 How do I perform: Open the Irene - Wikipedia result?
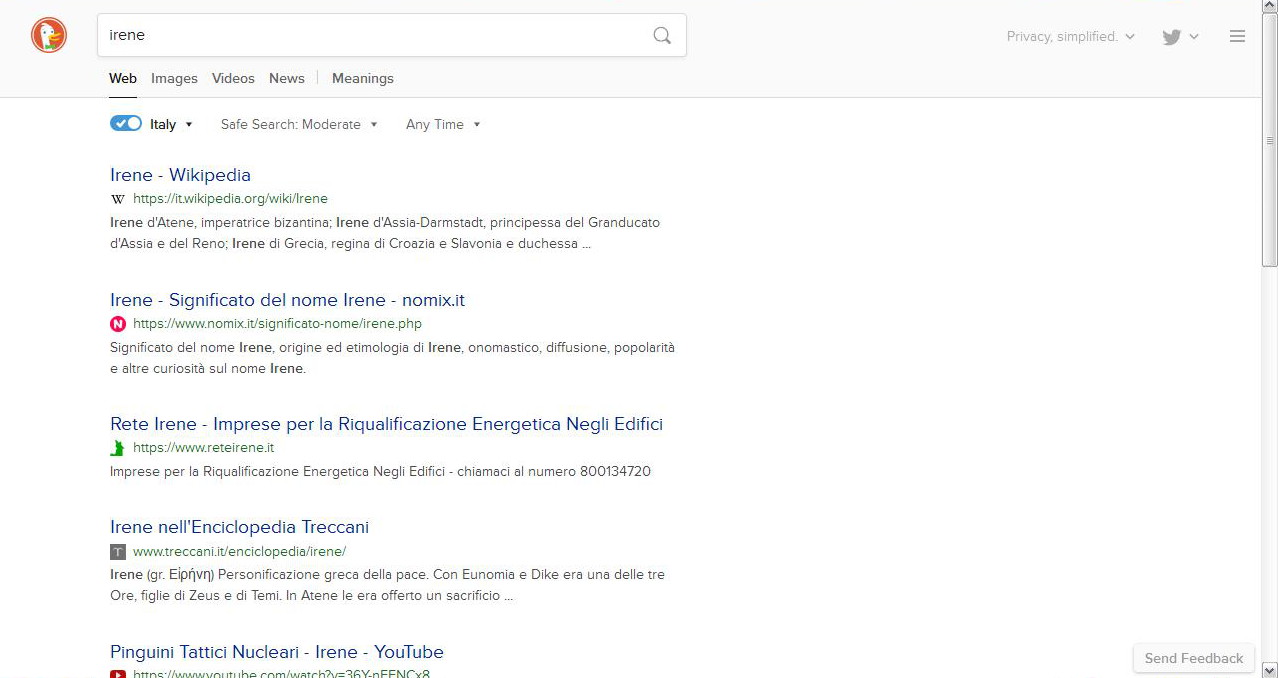click(180, 175)
